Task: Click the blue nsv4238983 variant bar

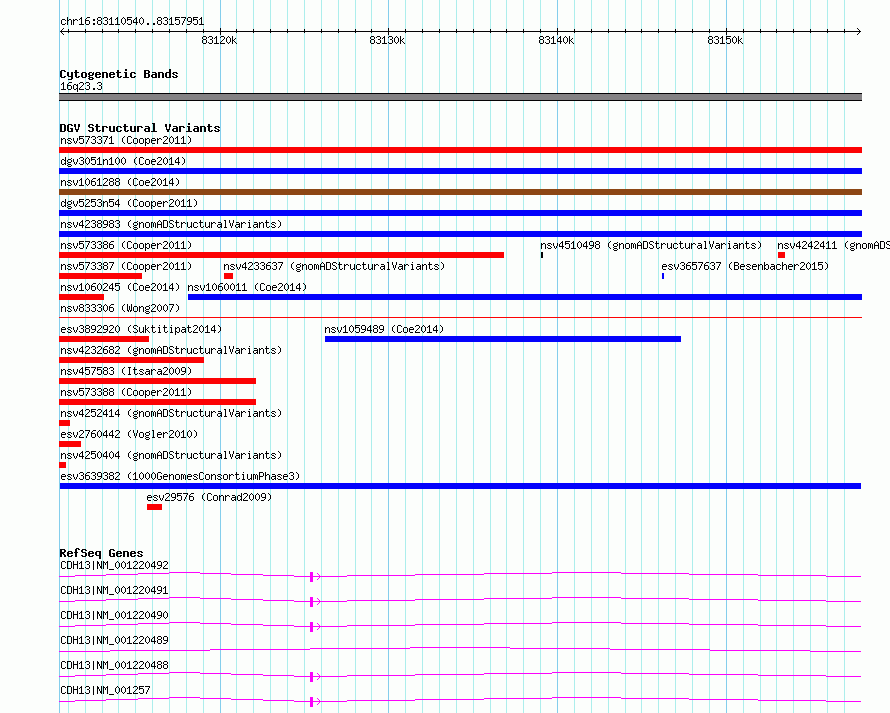Action: coord(460,234)
